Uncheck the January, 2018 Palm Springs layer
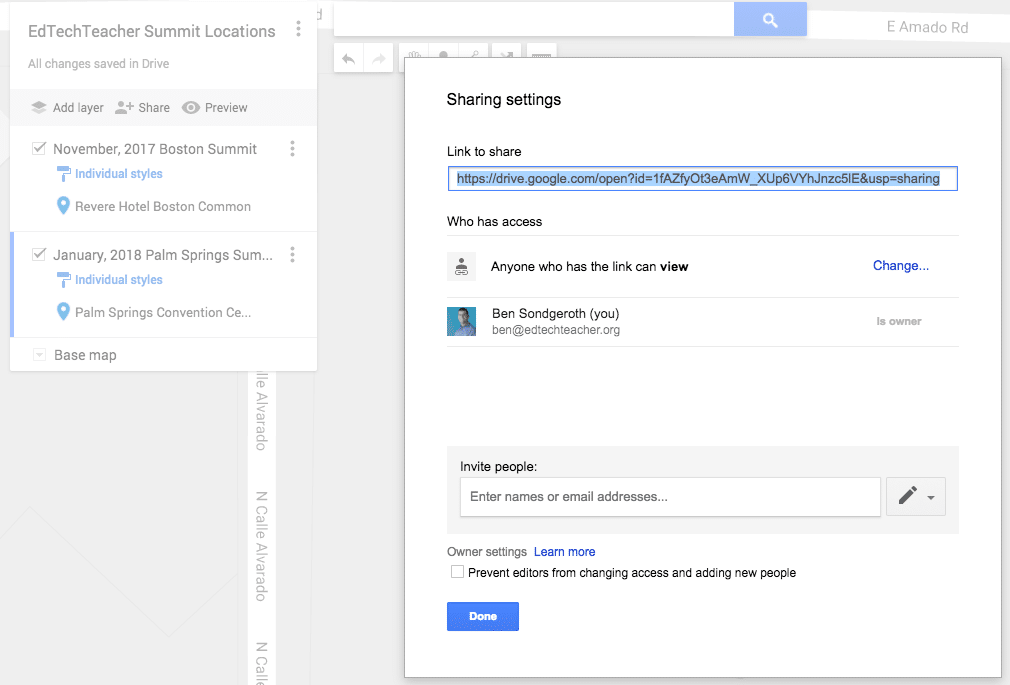Screen dimensions: 1010x685 (x=39, y=255)
